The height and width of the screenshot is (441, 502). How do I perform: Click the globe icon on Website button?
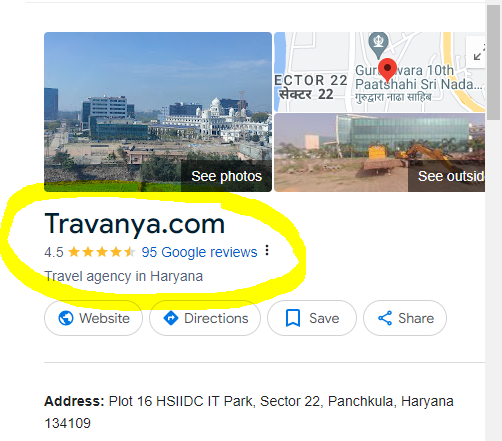tap(66, 318)
